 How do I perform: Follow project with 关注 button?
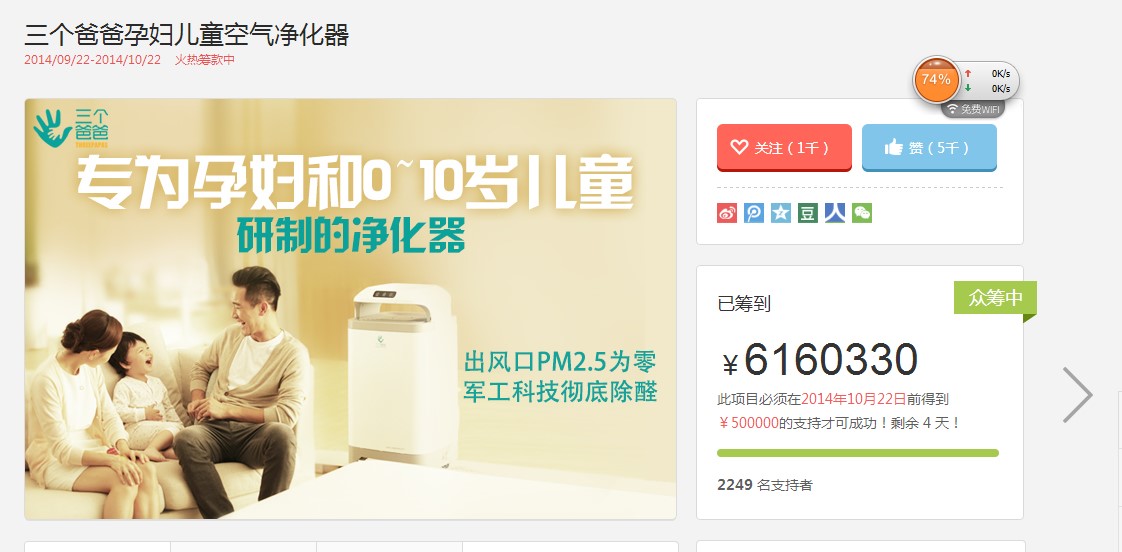[784, 147]
